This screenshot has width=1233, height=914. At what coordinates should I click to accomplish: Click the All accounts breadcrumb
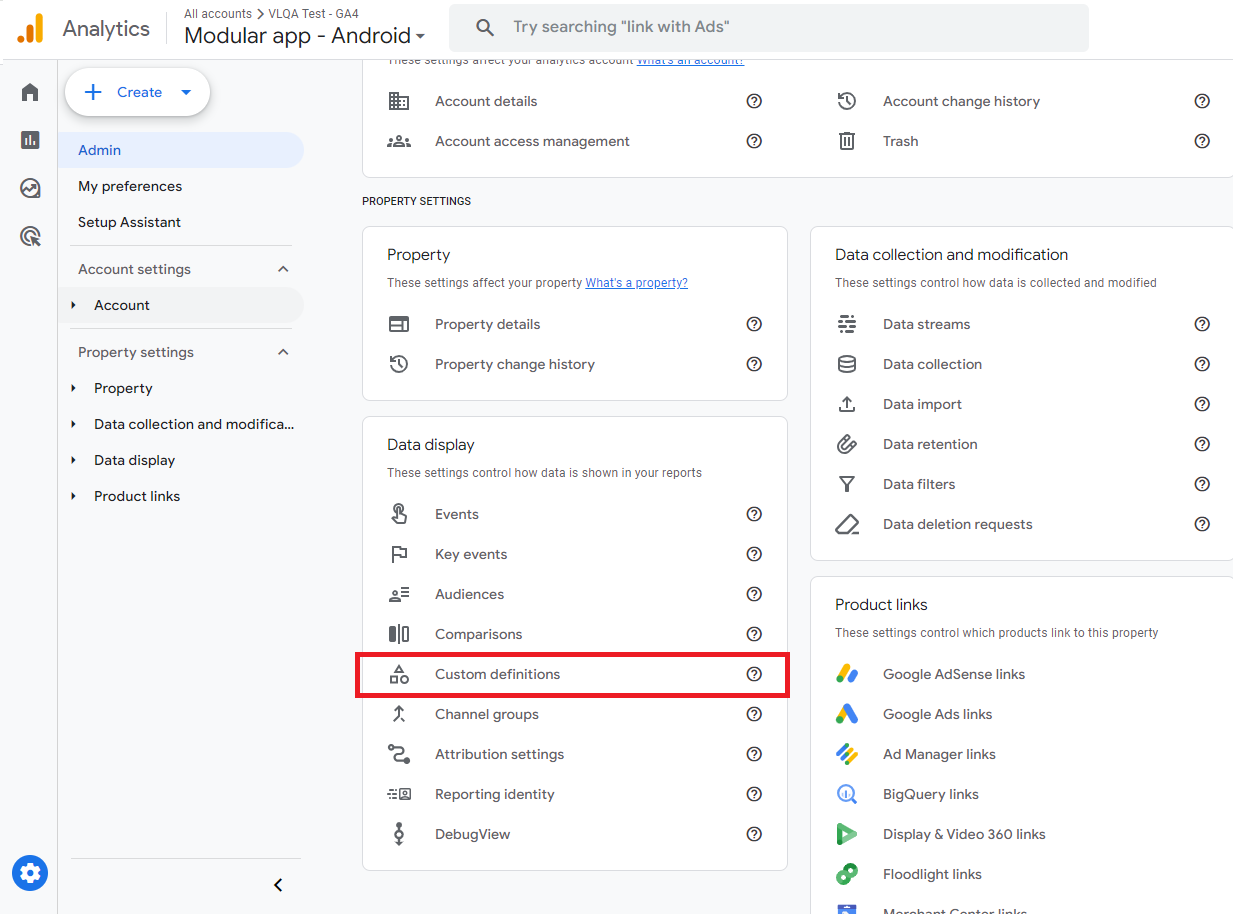[x=217, y=14]
